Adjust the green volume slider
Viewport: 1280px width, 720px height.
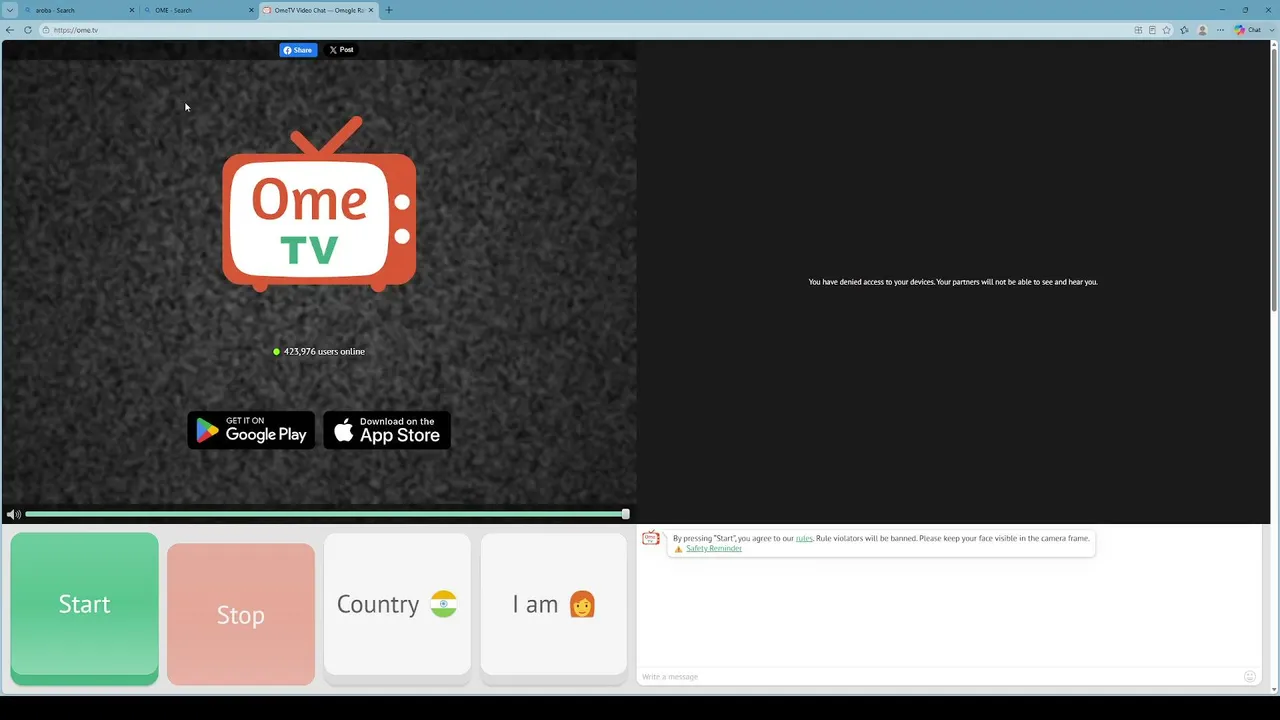[327, 514]
